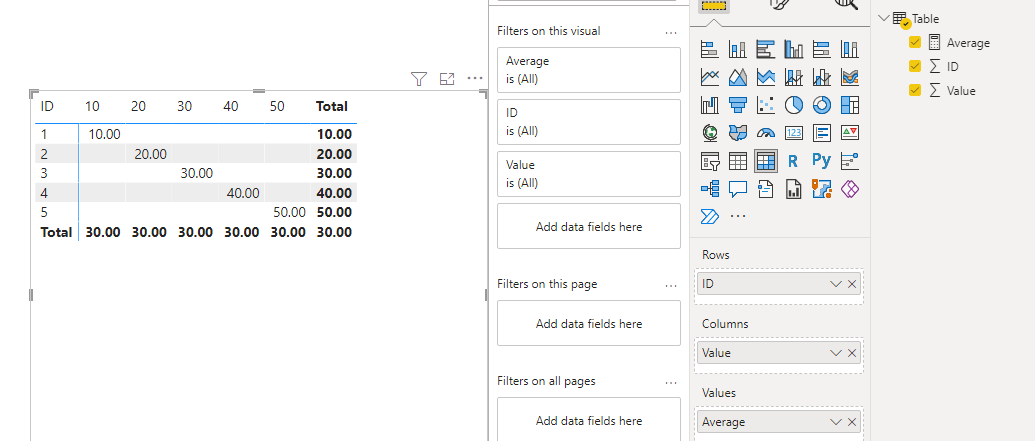Open the Format paintbrush tab
The width and height of the screenshot is (1035, 441).
point(779,5)
